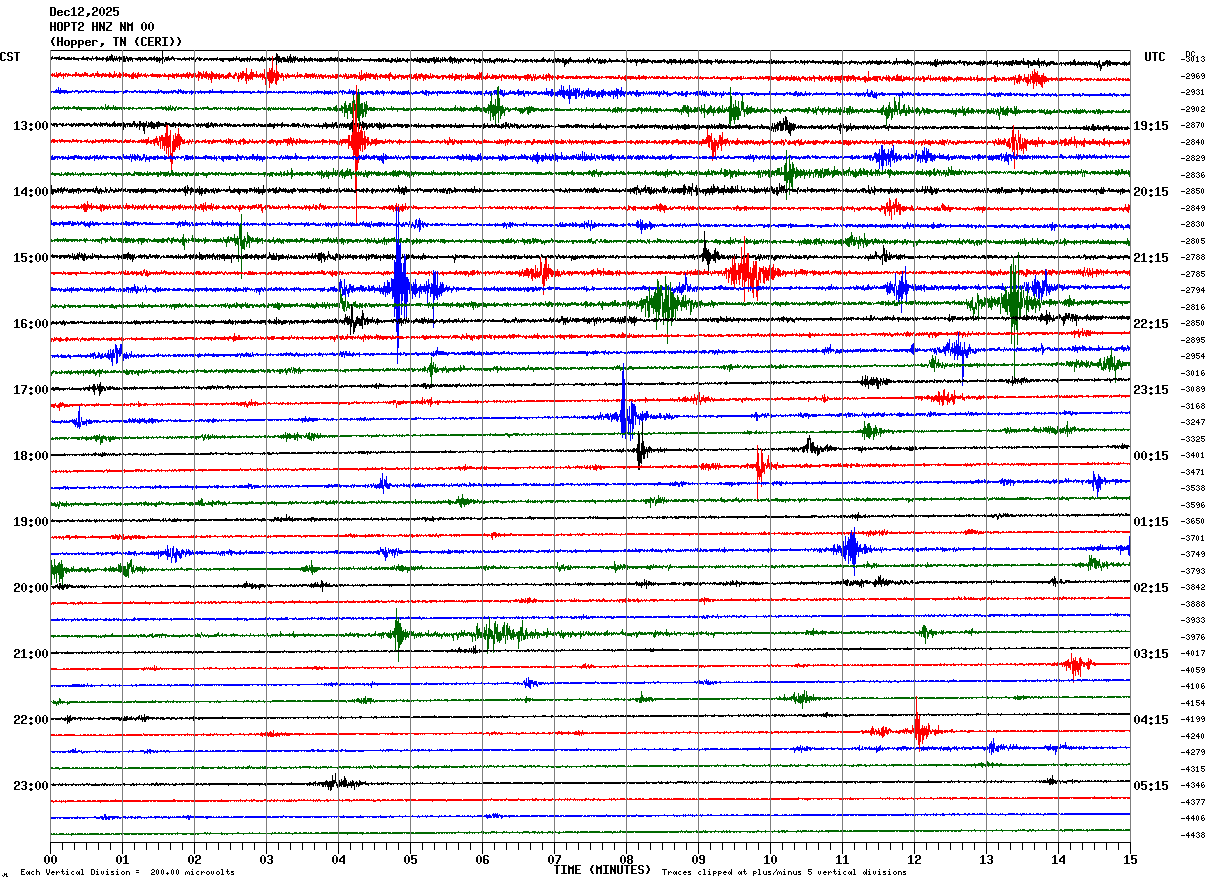Select the 16:00 CST row label
Image resolution: width=1210 pixels, height=886 pixels.
30,324
